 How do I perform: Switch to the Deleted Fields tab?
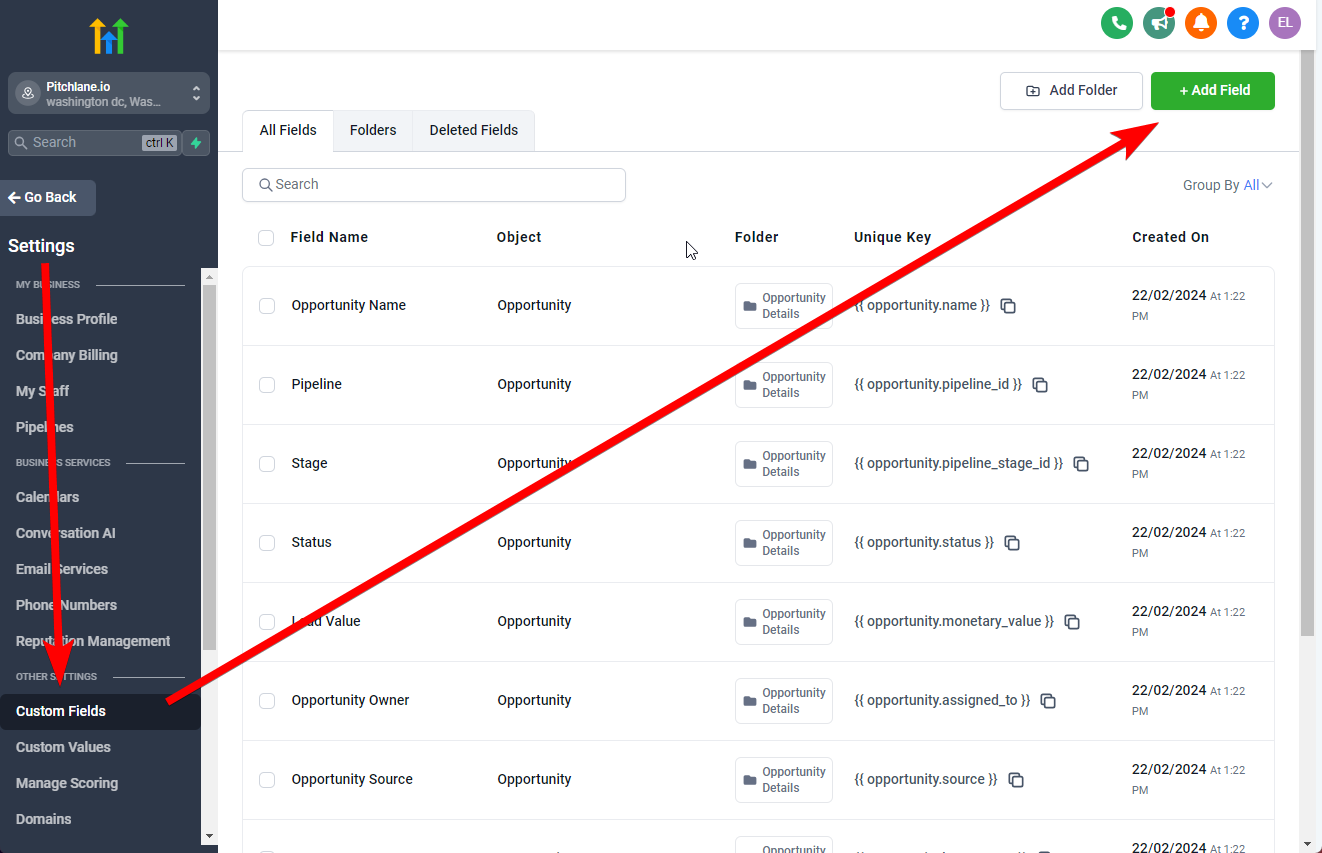coord(473,130)
